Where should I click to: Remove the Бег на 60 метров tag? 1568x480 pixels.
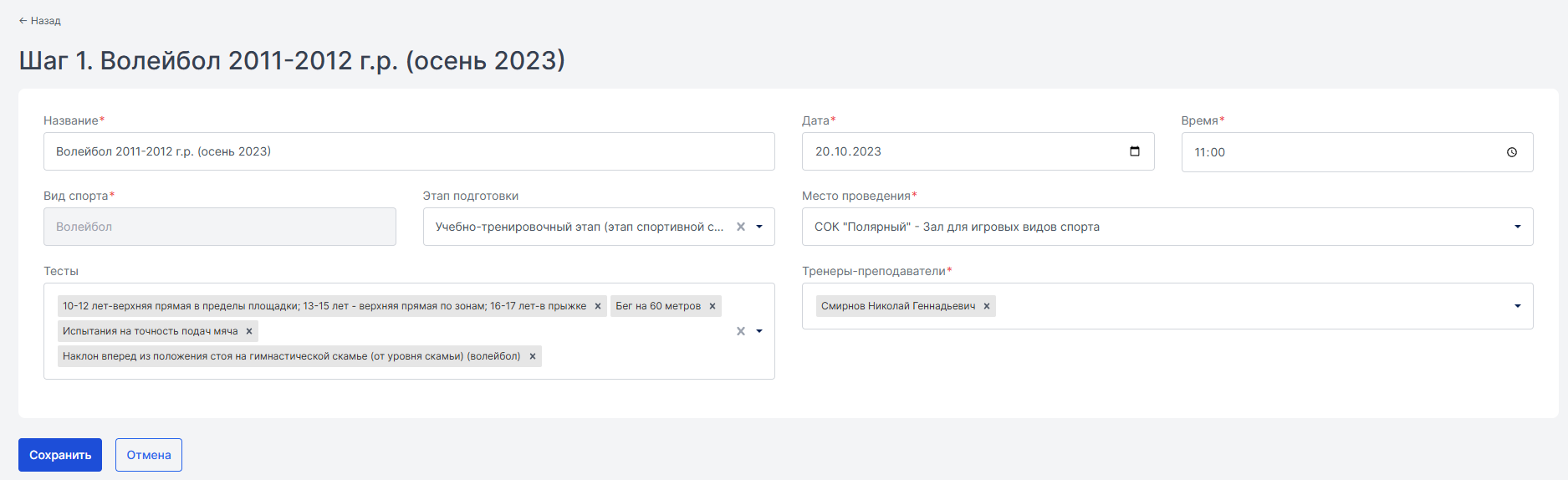click(712, 306)
